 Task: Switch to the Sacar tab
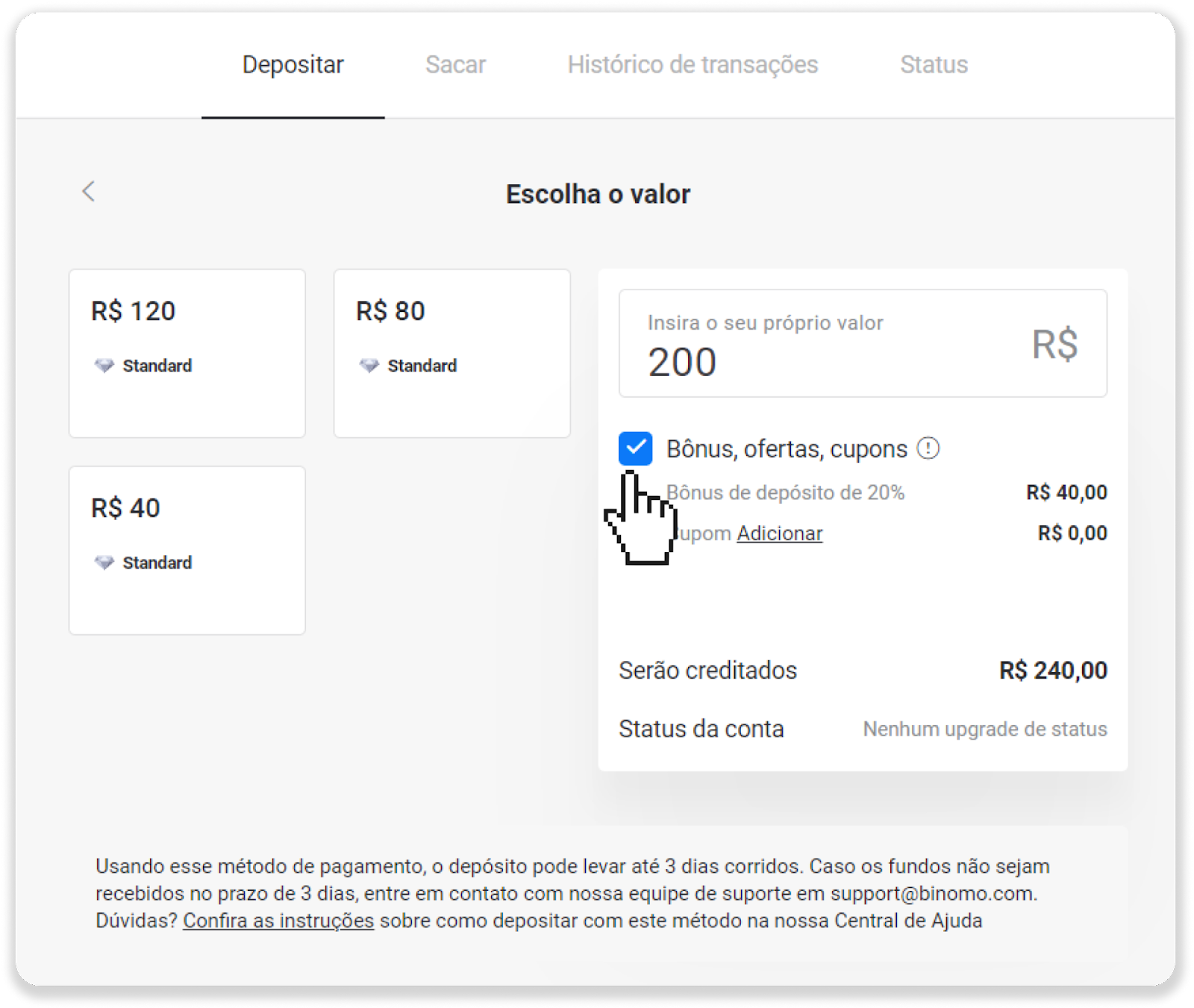[x=455, y=65]
